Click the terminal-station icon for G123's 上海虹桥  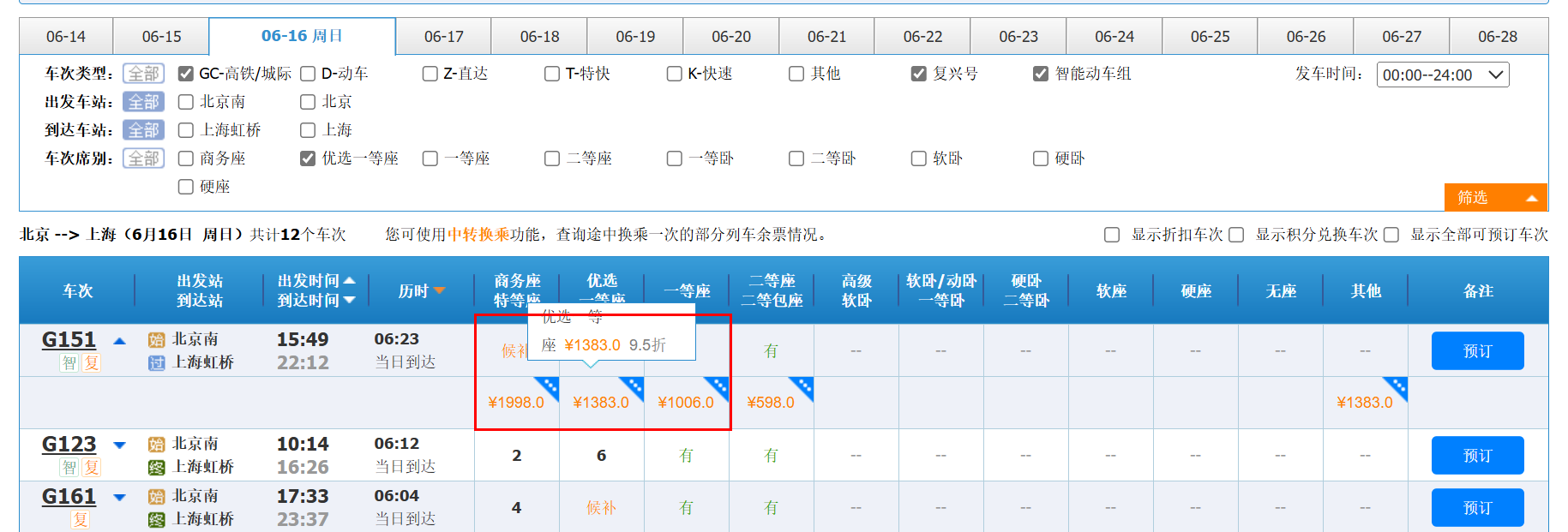click(156, 468)
